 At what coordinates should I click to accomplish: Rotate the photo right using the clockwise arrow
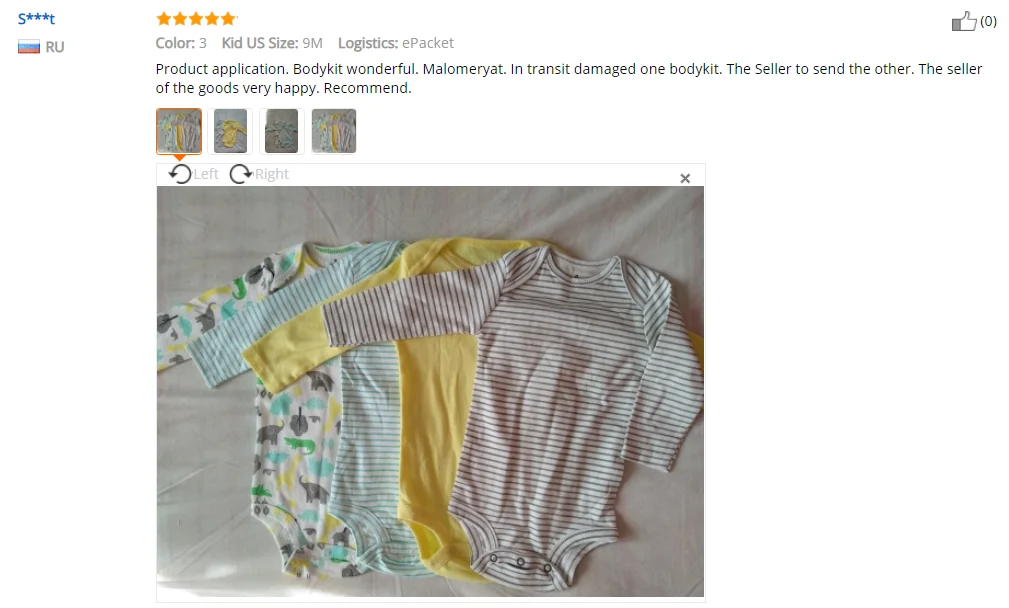coord(241,174)
